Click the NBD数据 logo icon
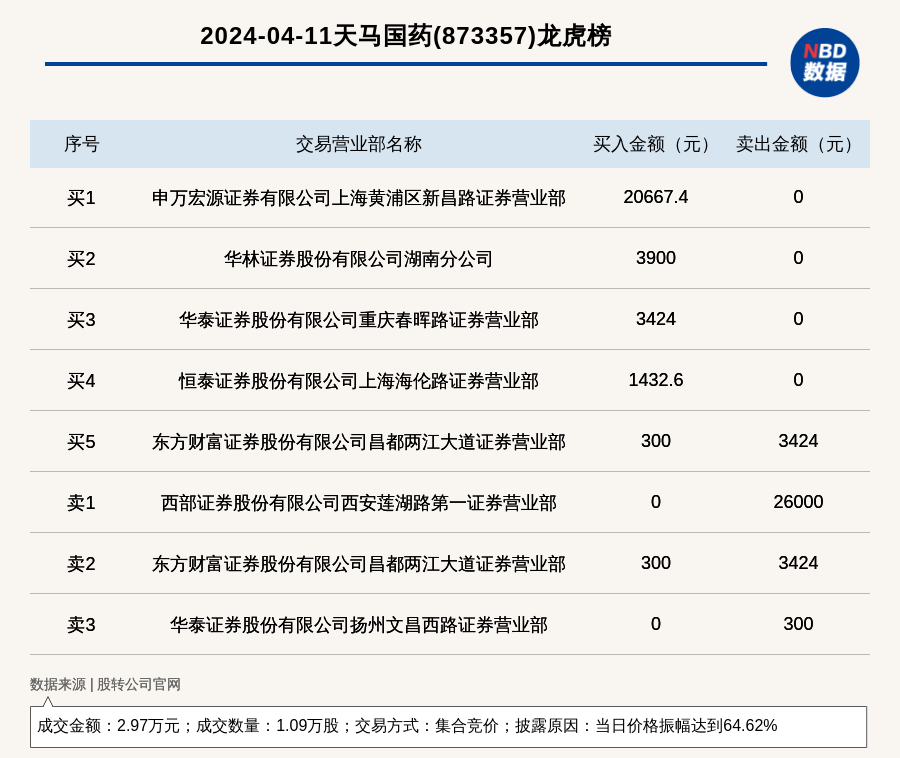This screenshot has height=758, width=900. point(824,63)
